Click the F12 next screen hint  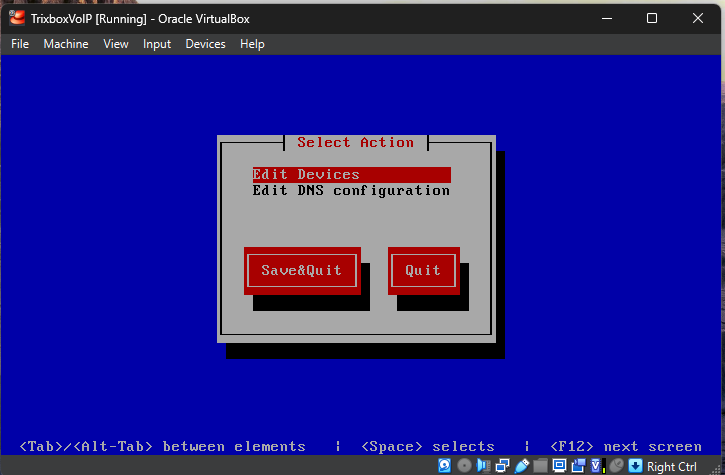coord(626,446)
